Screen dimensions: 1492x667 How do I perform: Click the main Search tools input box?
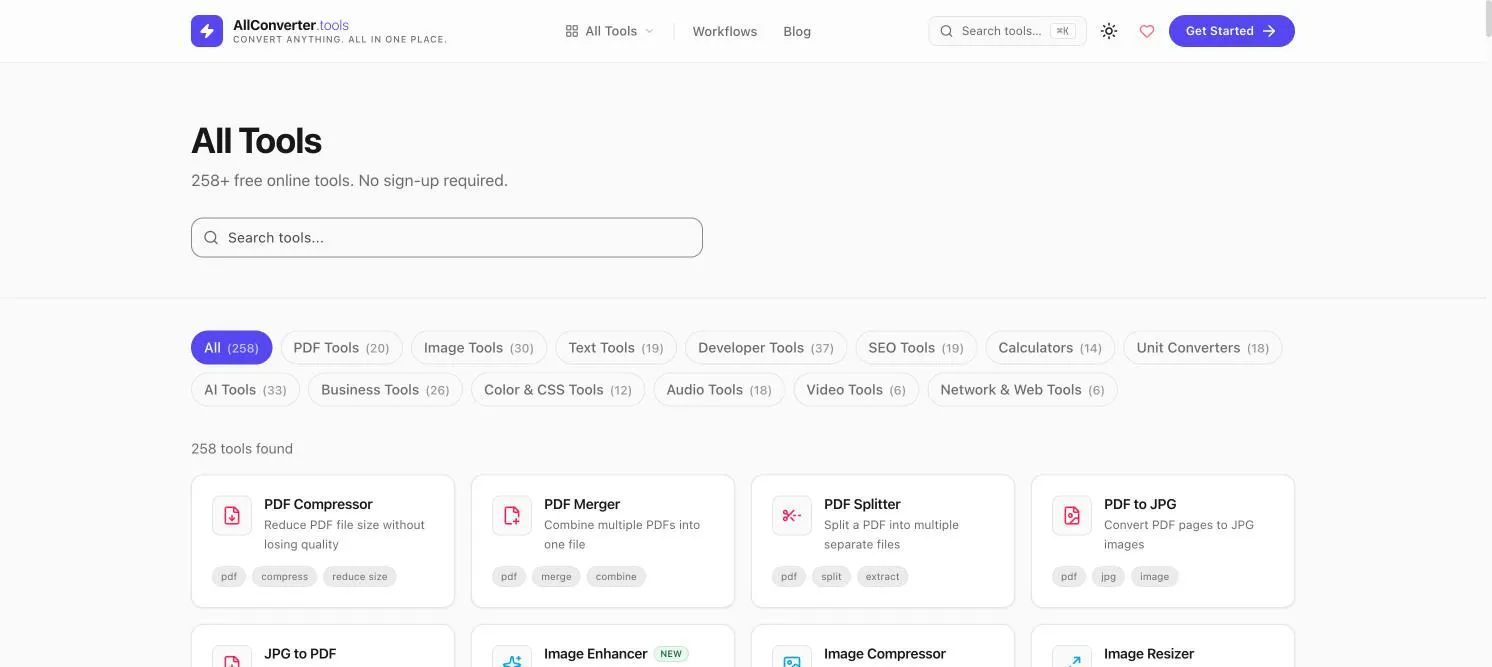click(x=447, y=238)
